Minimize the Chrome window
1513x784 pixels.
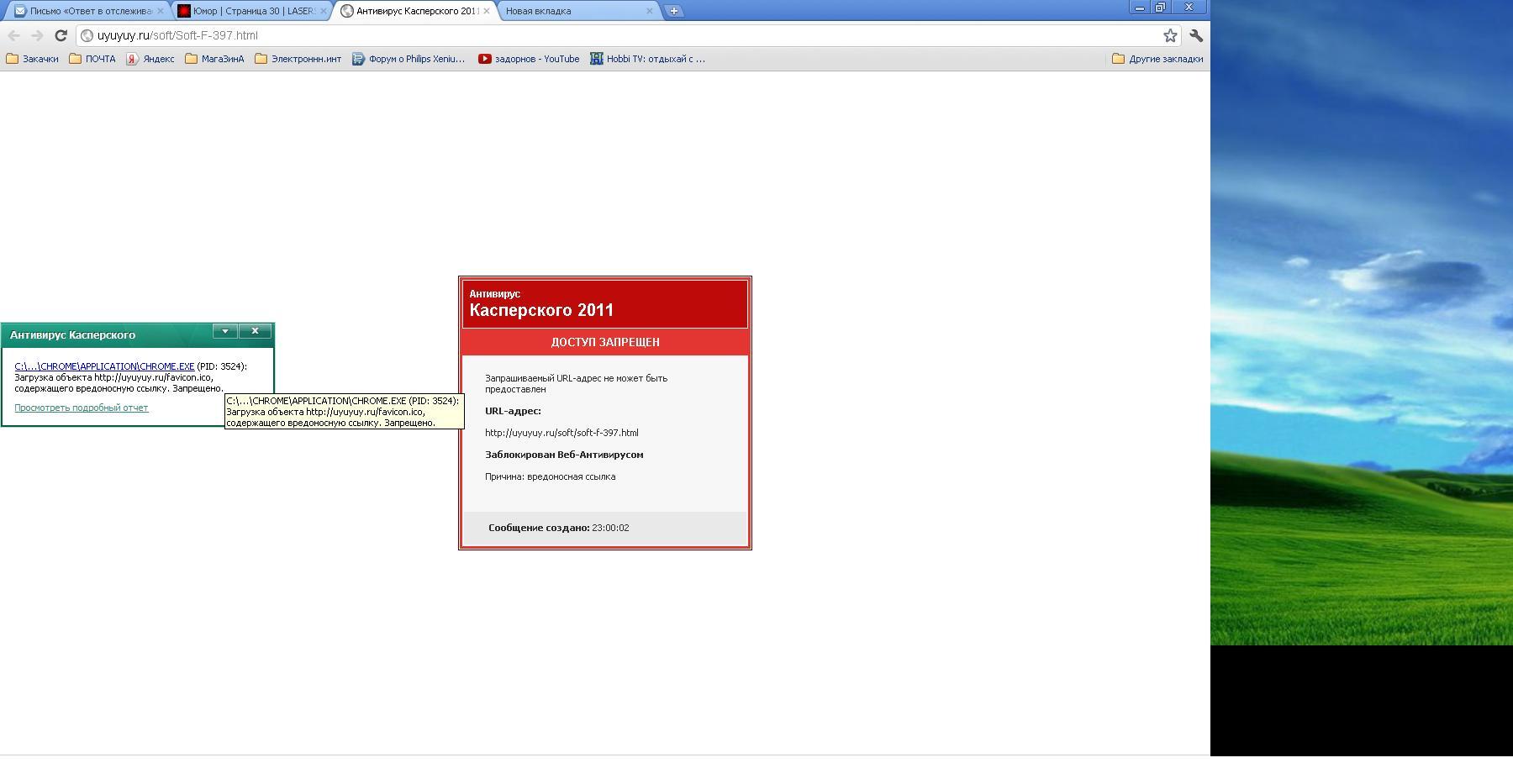pos(1140,8)
